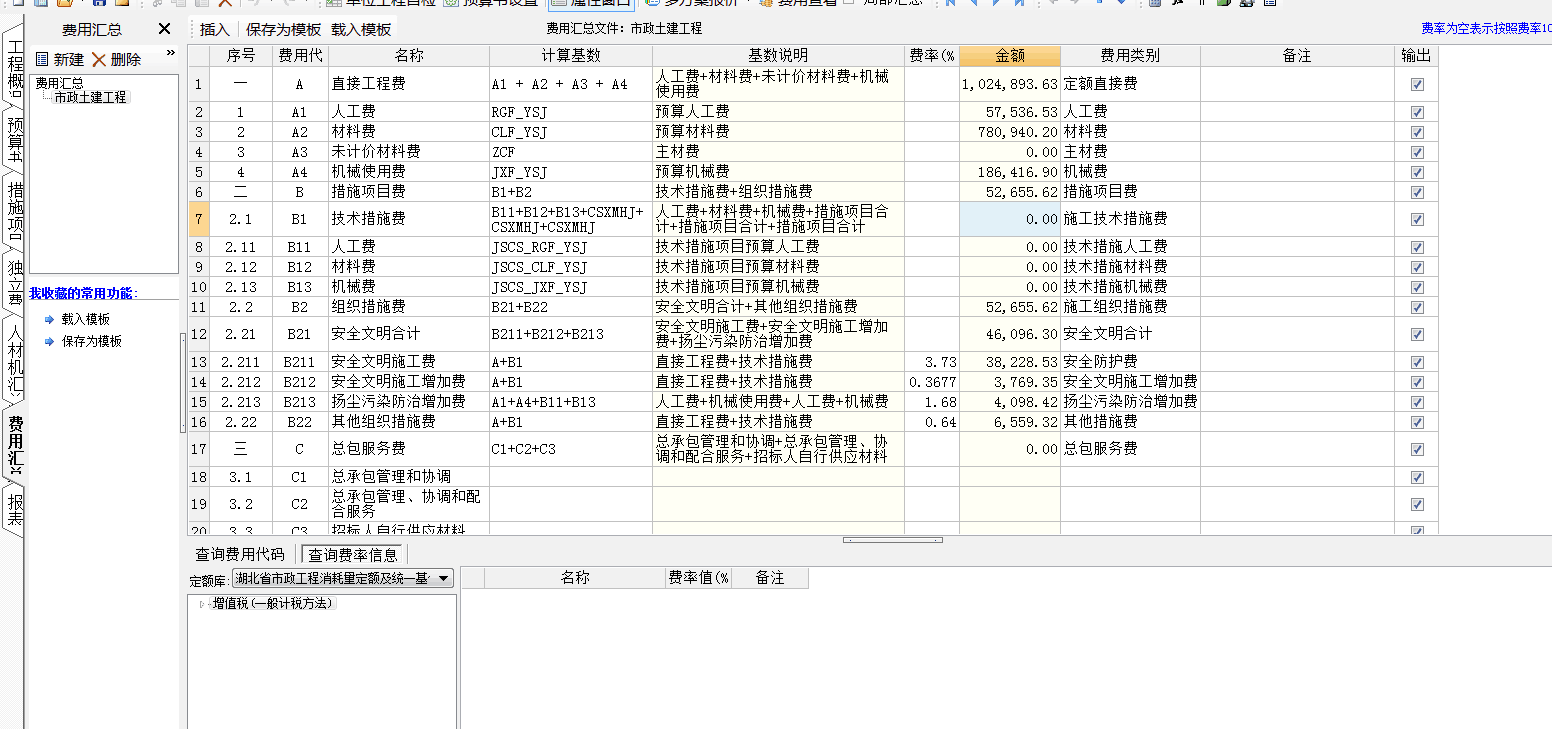Switch to the 预算书 vertical tab
The image size is (1552, 729).
click(x=14, y=139)
